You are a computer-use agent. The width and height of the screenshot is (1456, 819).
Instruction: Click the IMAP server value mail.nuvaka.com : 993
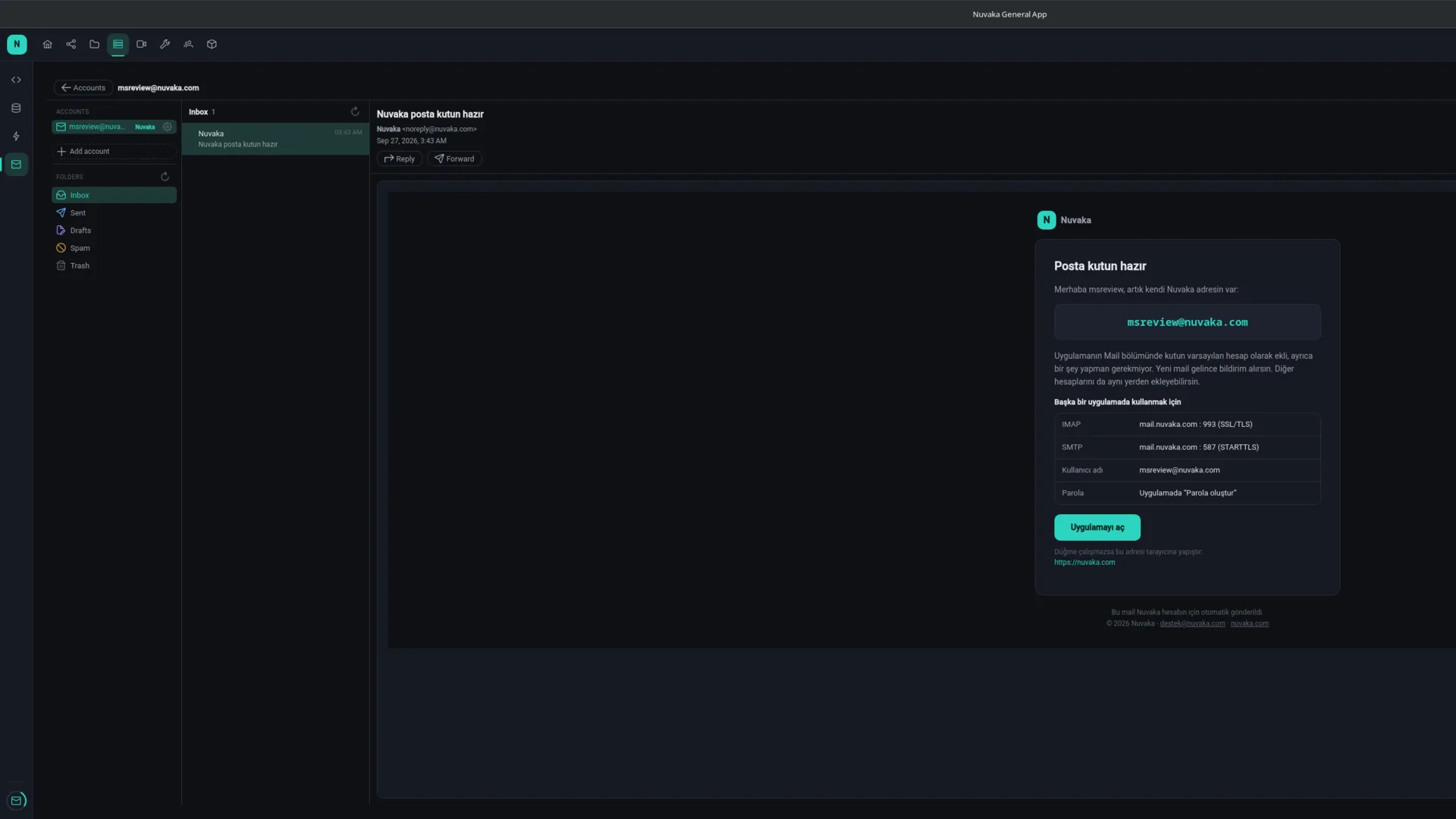click(x=1195, y=425)
